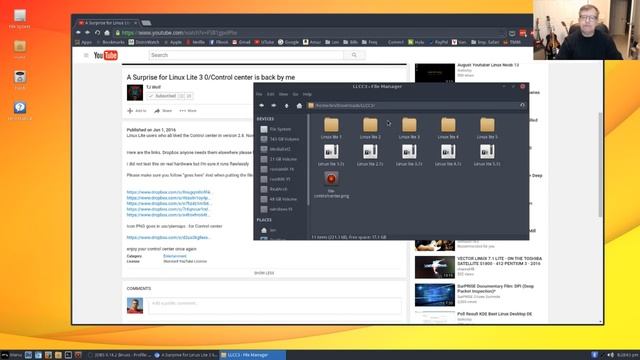The height and width of the screenshot is (360, 640).
Task: Click the Home icon in File Manager toolbar
Action: coord(299,105)
